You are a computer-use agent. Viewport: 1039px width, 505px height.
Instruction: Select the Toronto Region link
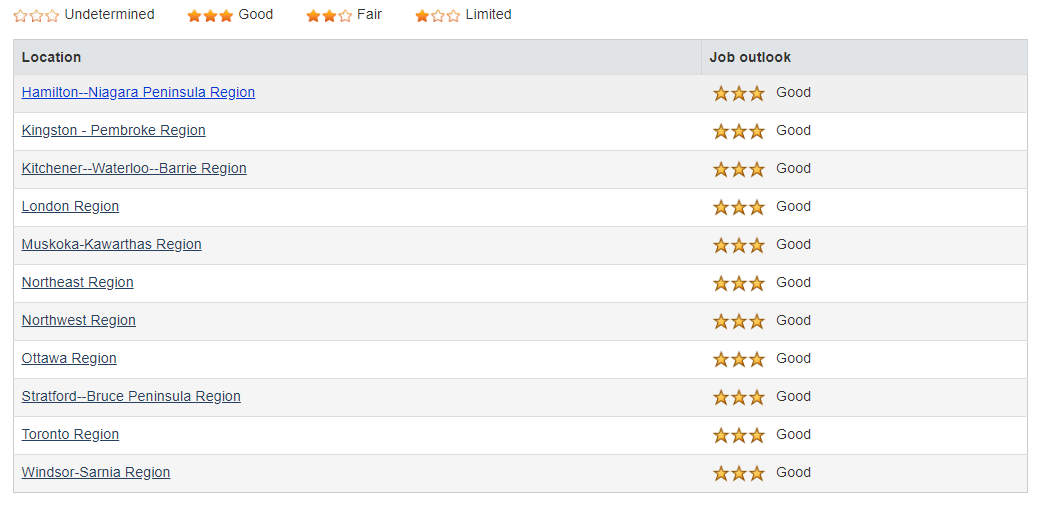click(70, 434)
